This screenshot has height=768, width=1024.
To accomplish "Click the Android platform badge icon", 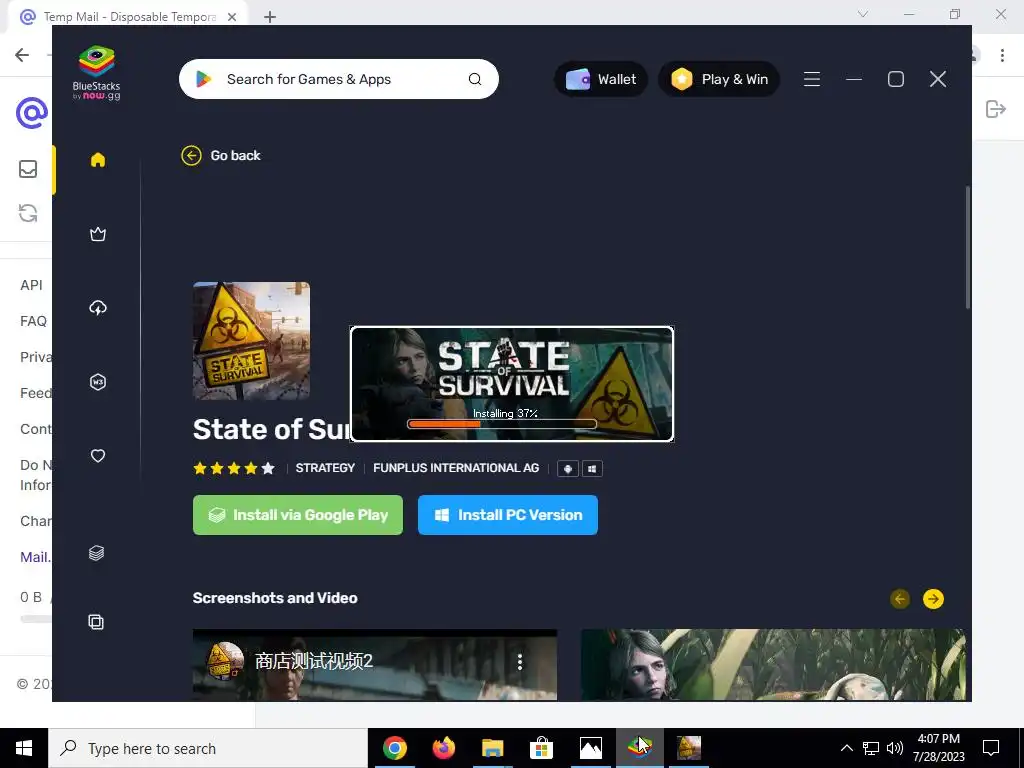I will tap(568, 468).
